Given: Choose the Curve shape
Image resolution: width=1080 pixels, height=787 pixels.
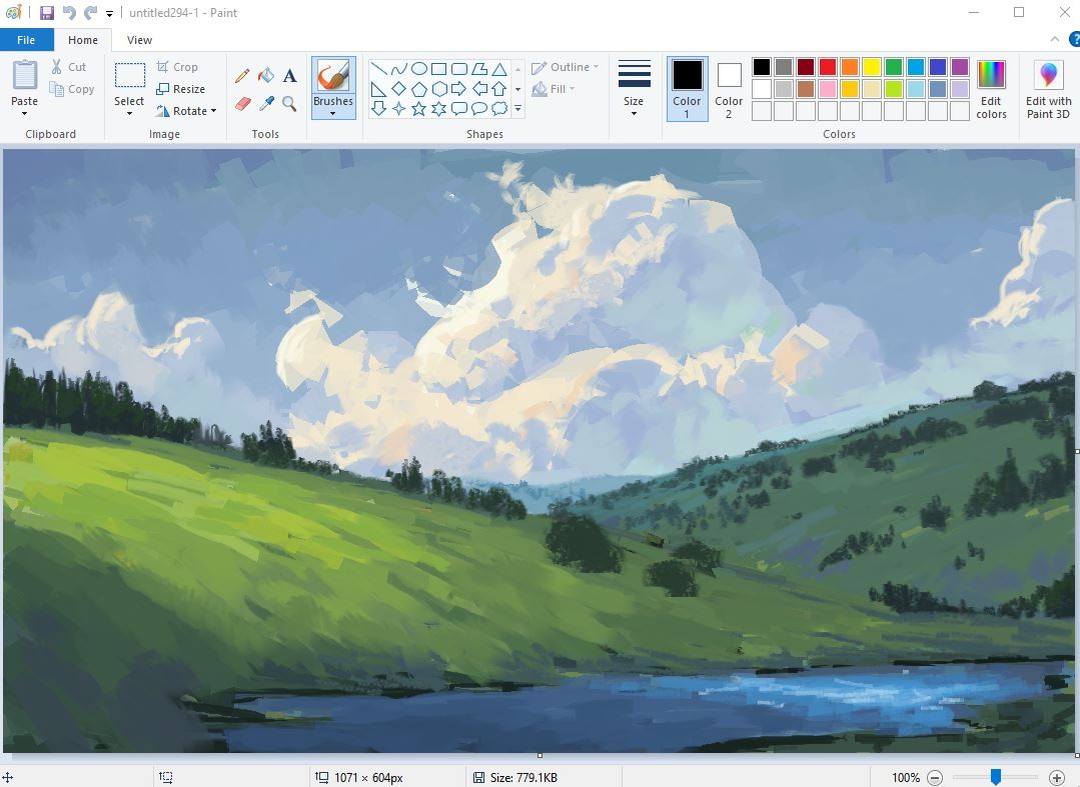Looking at the screenshot, I should (x=399, y=69).
